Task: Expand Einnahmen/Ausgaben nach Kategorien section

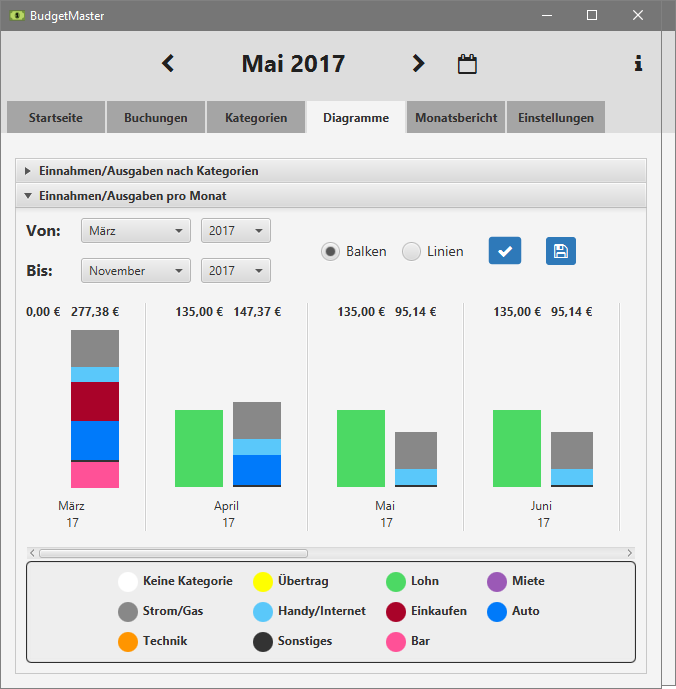Action: (331, 171)
